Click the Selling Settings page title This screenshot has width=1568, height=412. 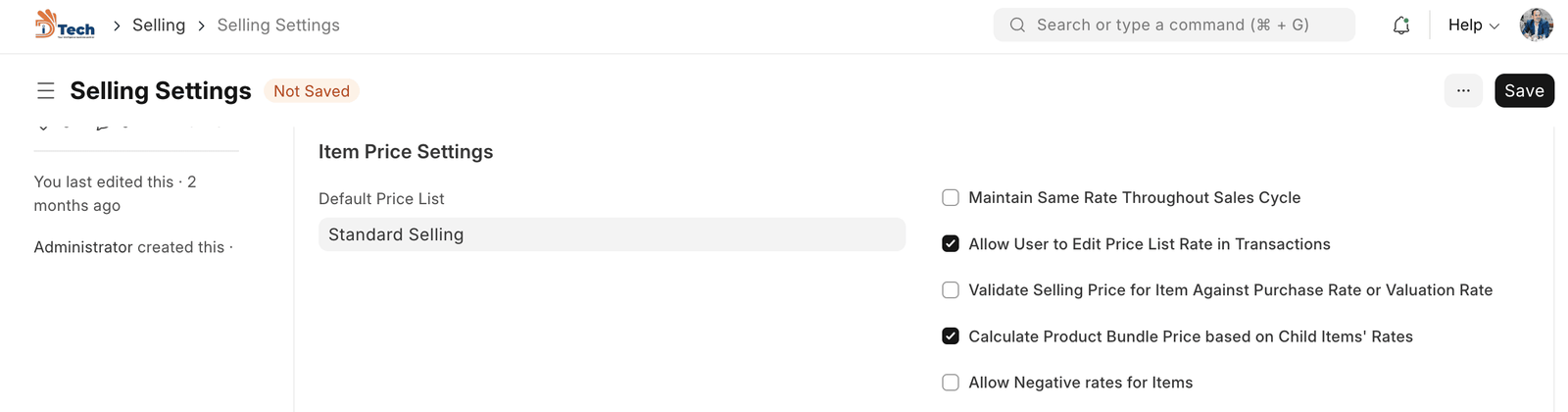coord(161,91)
